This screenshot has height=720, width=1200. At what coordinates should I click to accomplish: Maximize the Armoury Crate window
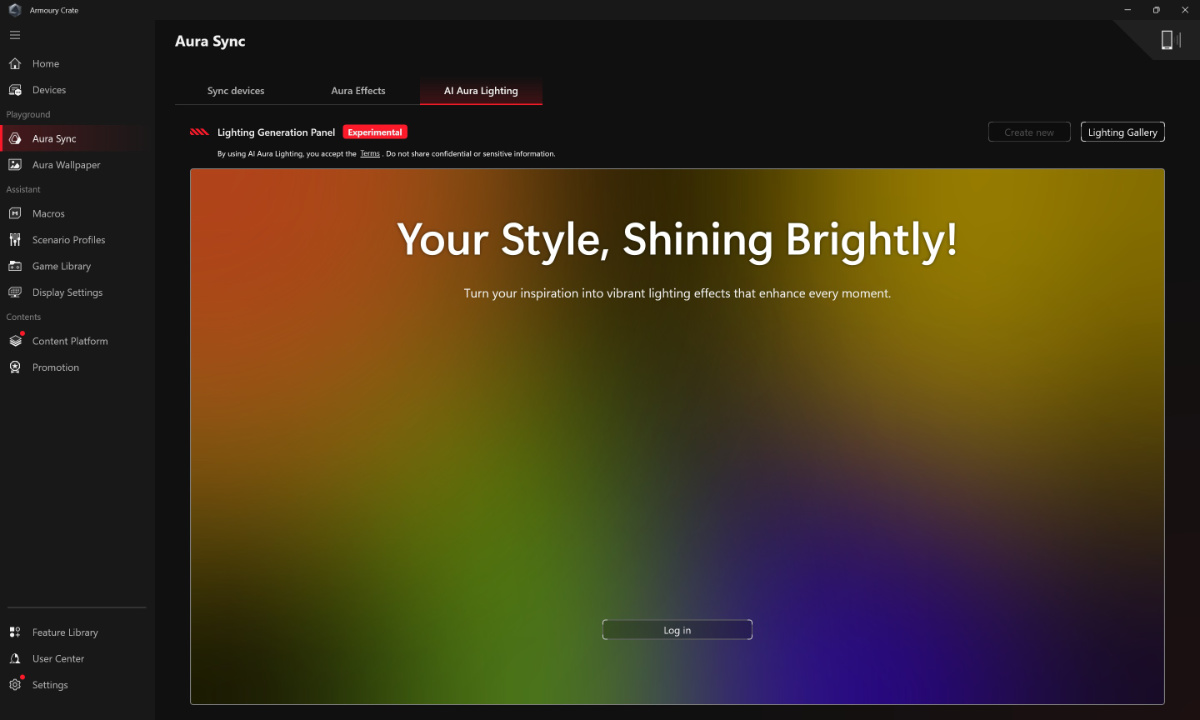click(x=1156, y=10)
